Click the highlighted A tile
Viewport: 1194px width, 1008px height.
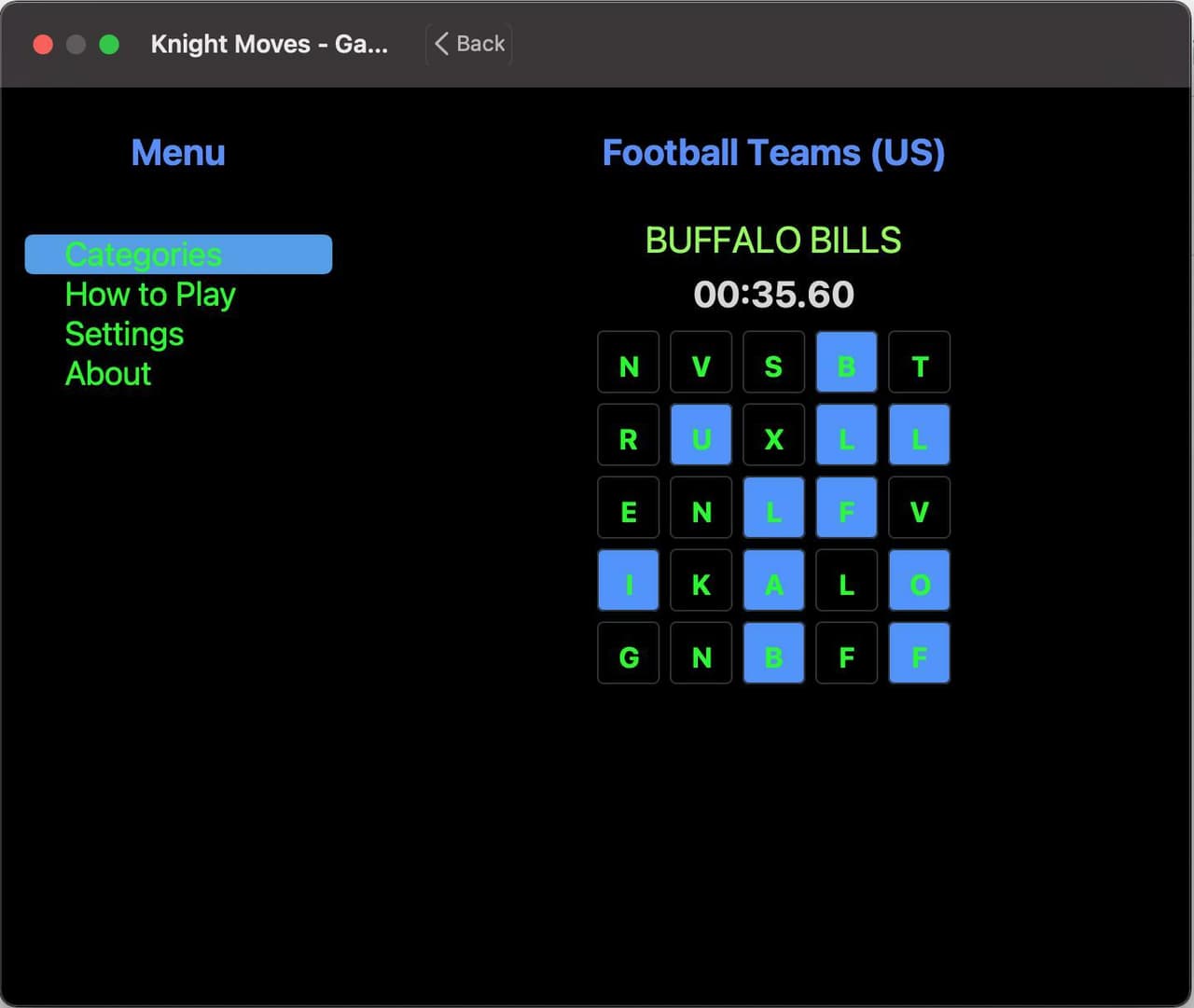(774, 580)
